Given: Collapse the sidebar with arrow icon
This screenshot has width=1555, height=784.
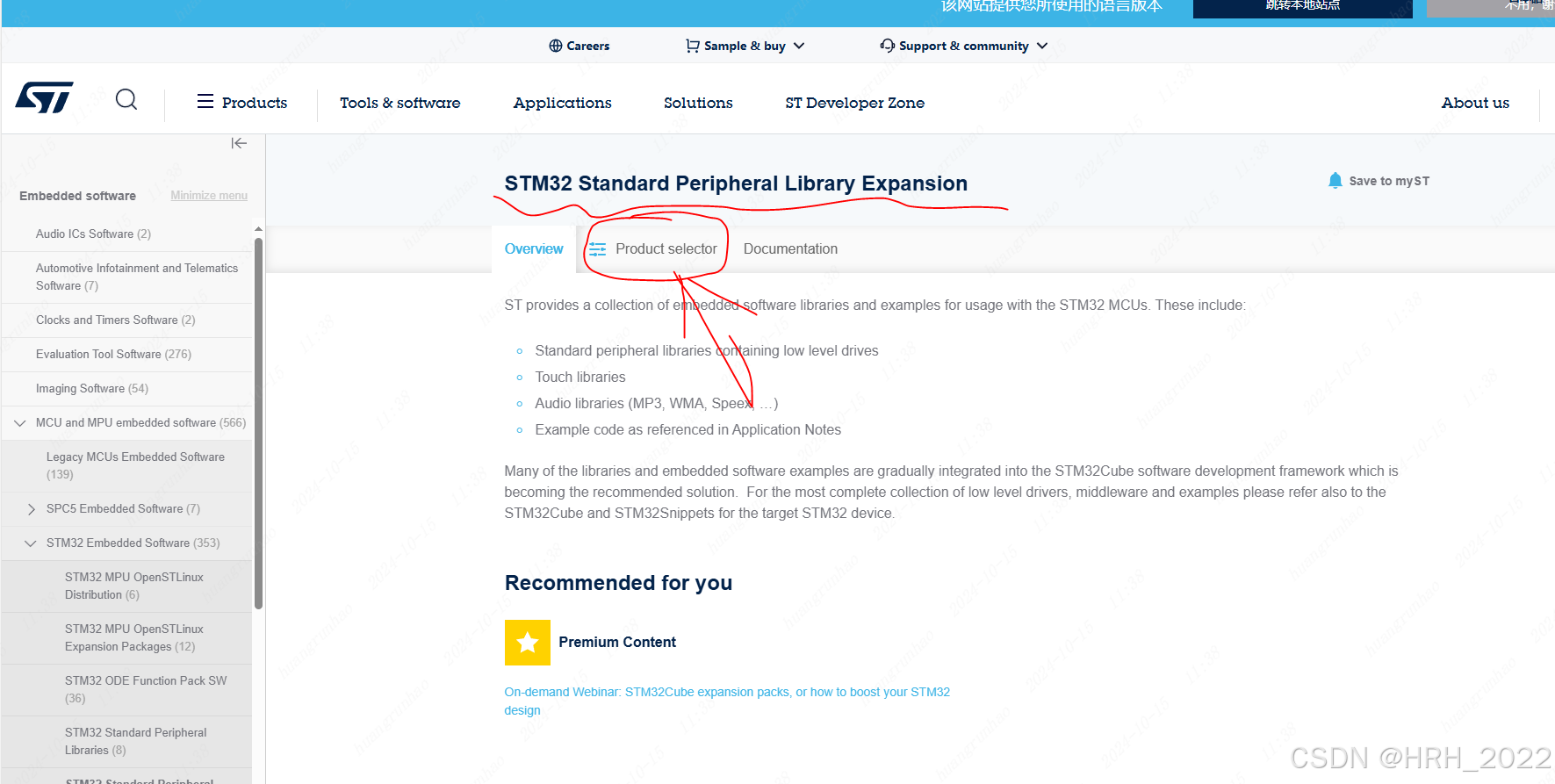Looking at the screenshot, I should coord(239,143).
